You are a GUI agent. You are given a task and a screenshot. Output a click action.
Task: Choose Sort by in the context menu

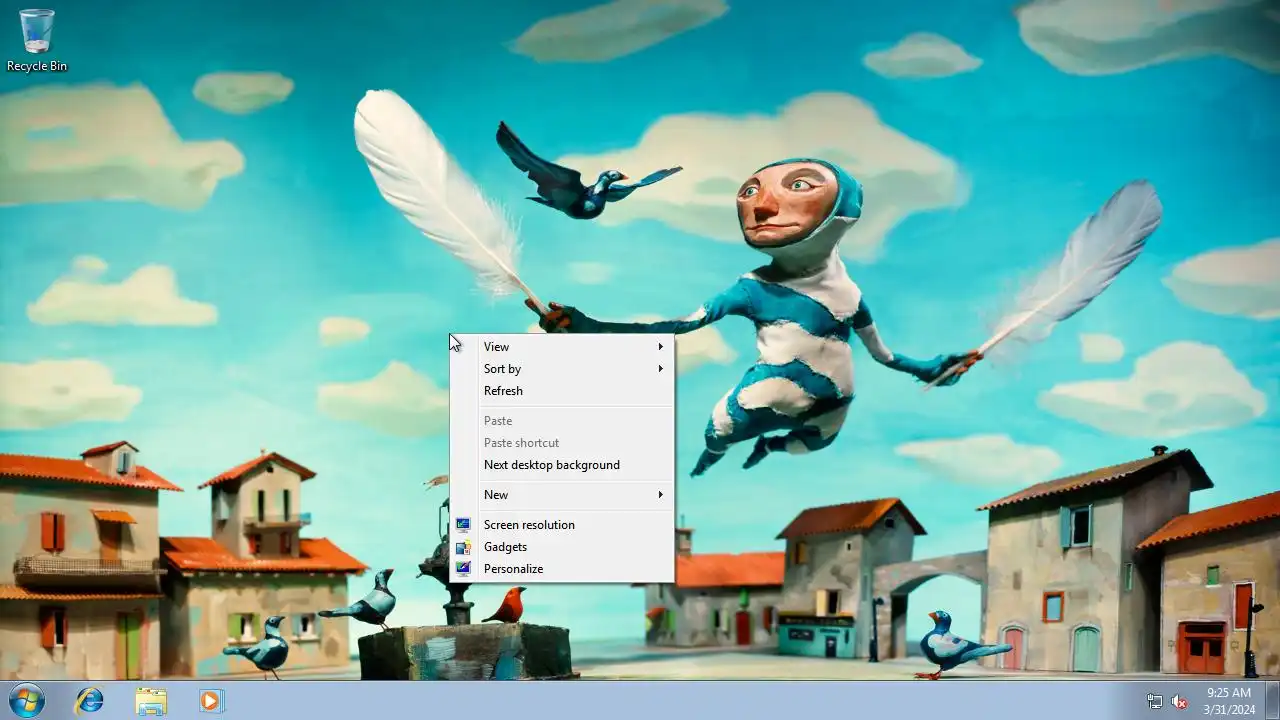coord(562,369)
